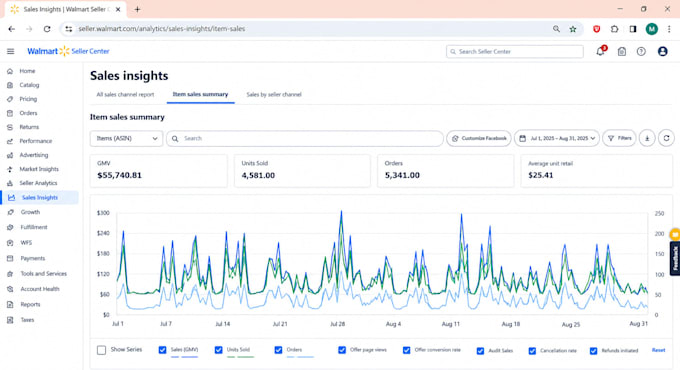Open Orders in the sidebar

coord(28,113)
